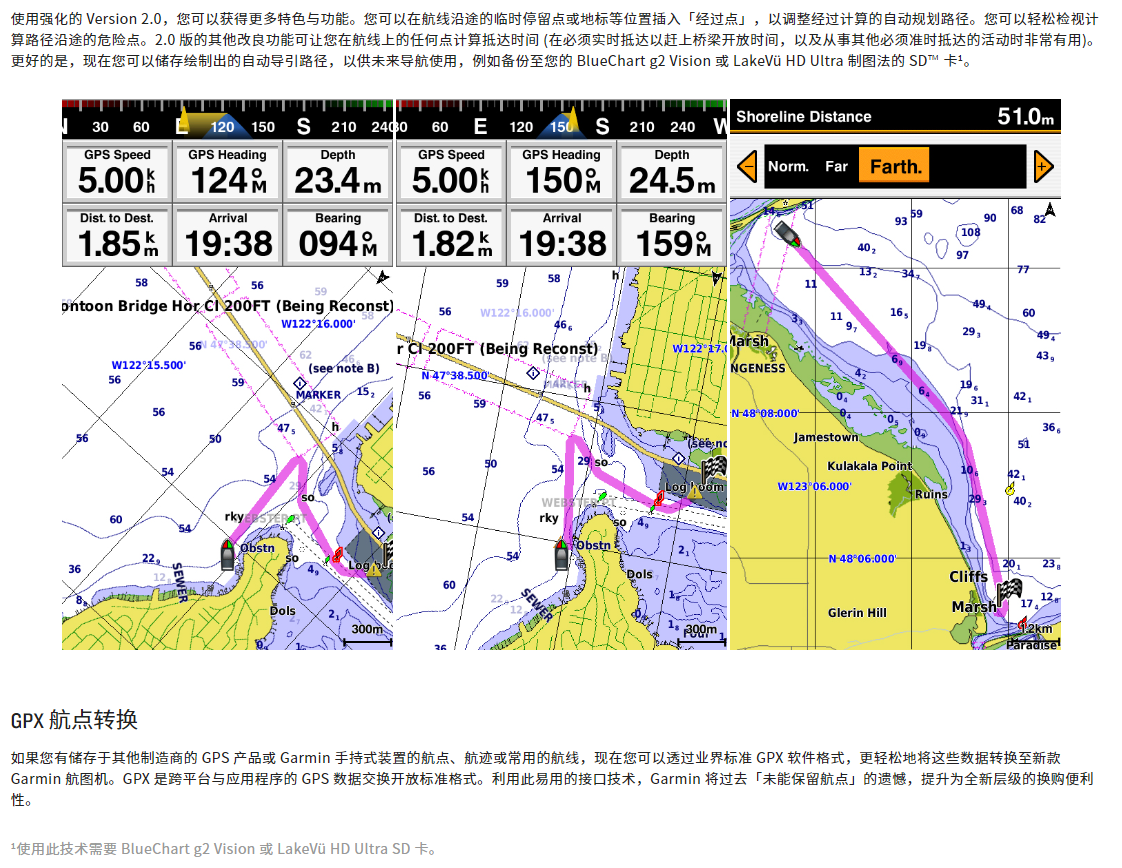Tap the Dist. to Dest. 1.82 km field

pos(451,235)
